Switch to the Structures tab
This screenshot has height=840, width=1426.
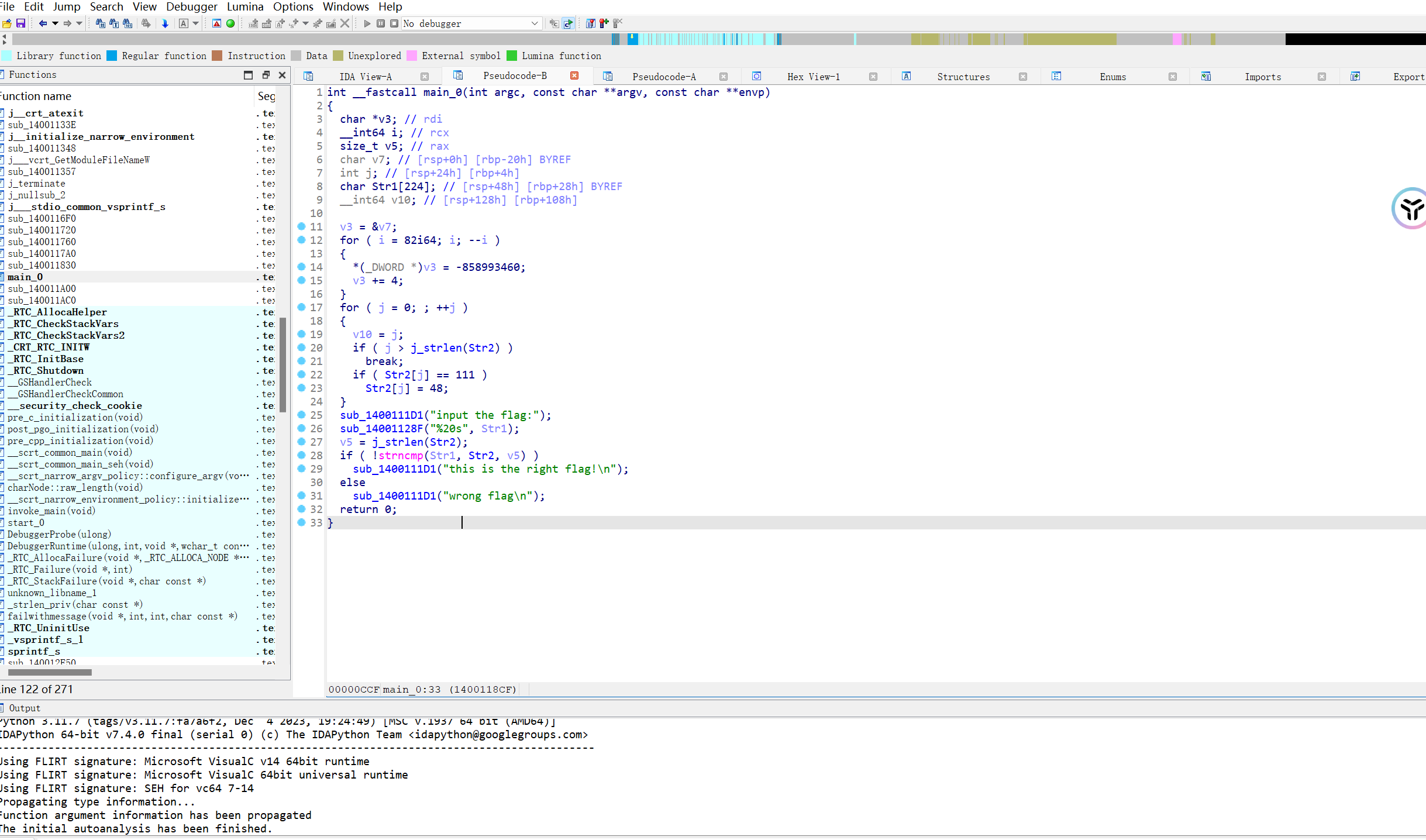(963, 77)
